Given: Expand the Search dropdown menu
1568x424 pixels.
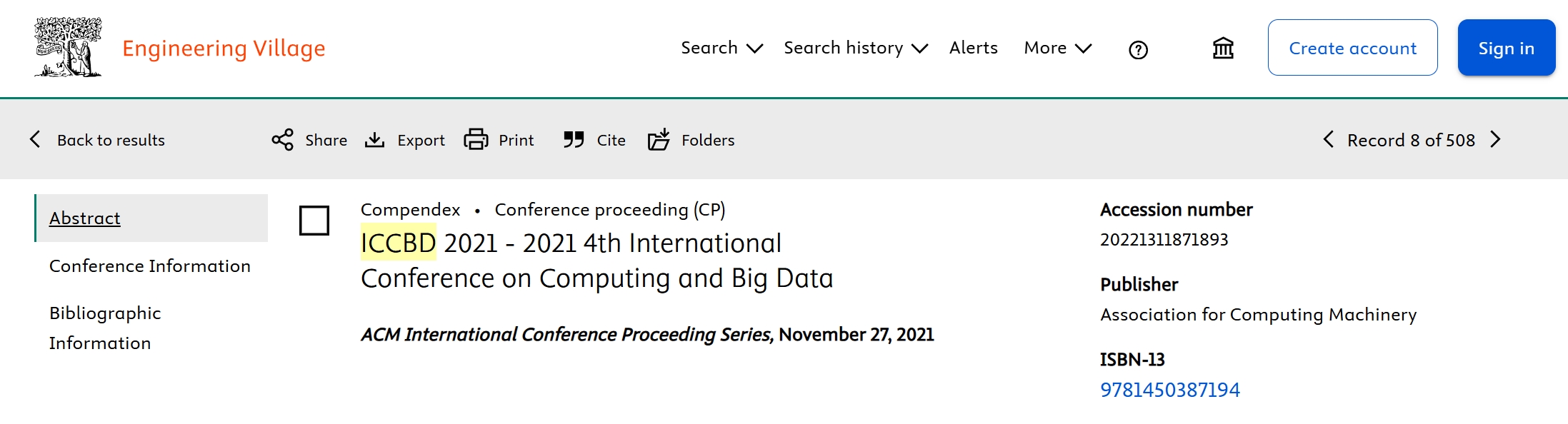Looking at the screenshot, I should click(721, 48).
